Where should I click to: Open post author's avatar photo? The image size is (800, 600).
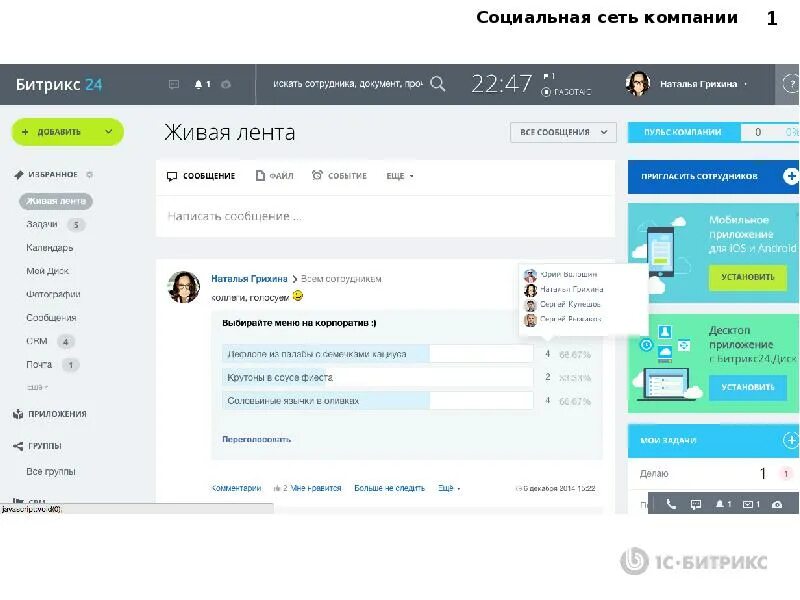(184, 287)
